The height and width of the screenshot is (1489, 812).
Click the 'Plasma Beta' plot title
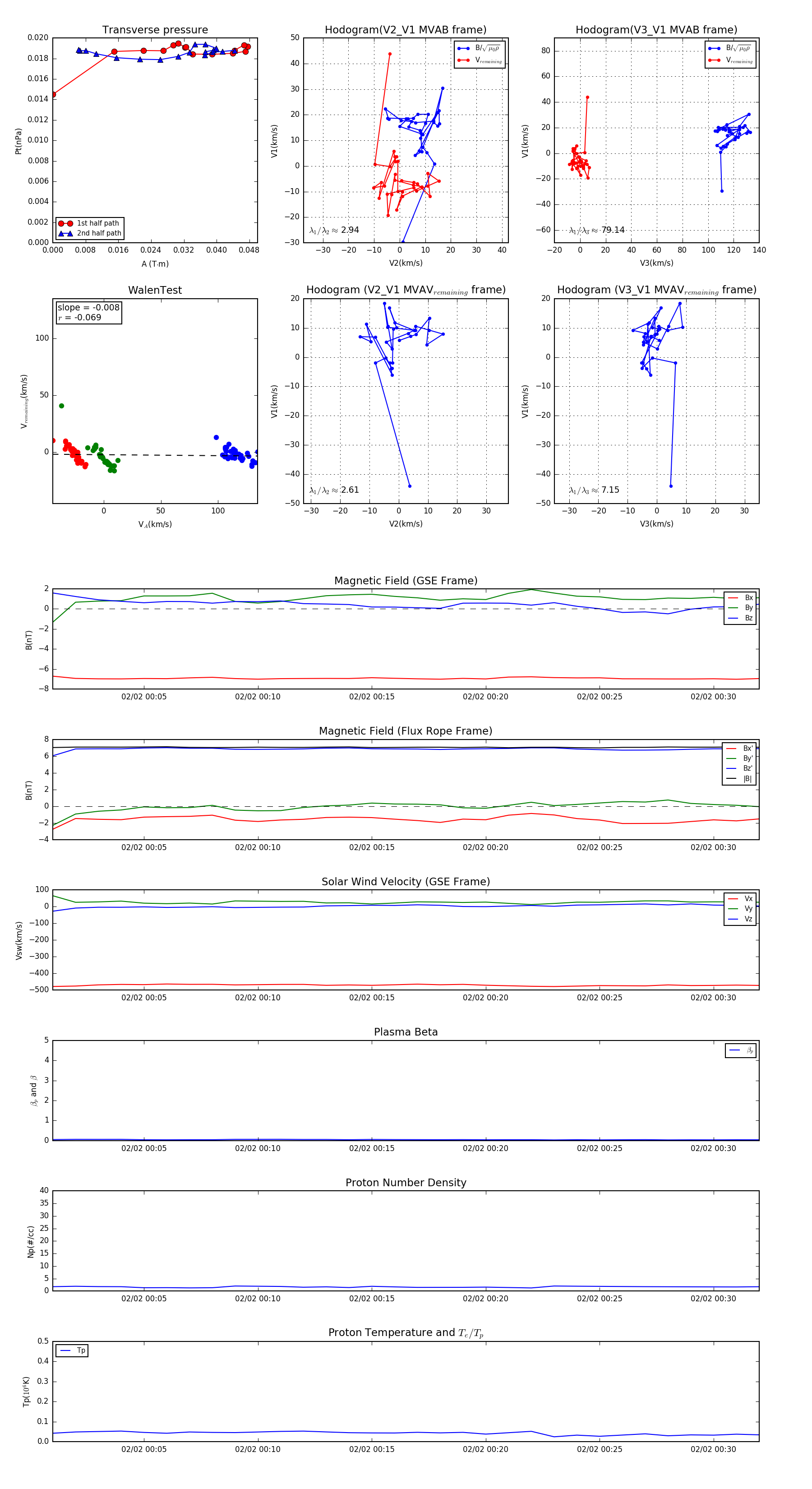click(x=406, y=1032)
